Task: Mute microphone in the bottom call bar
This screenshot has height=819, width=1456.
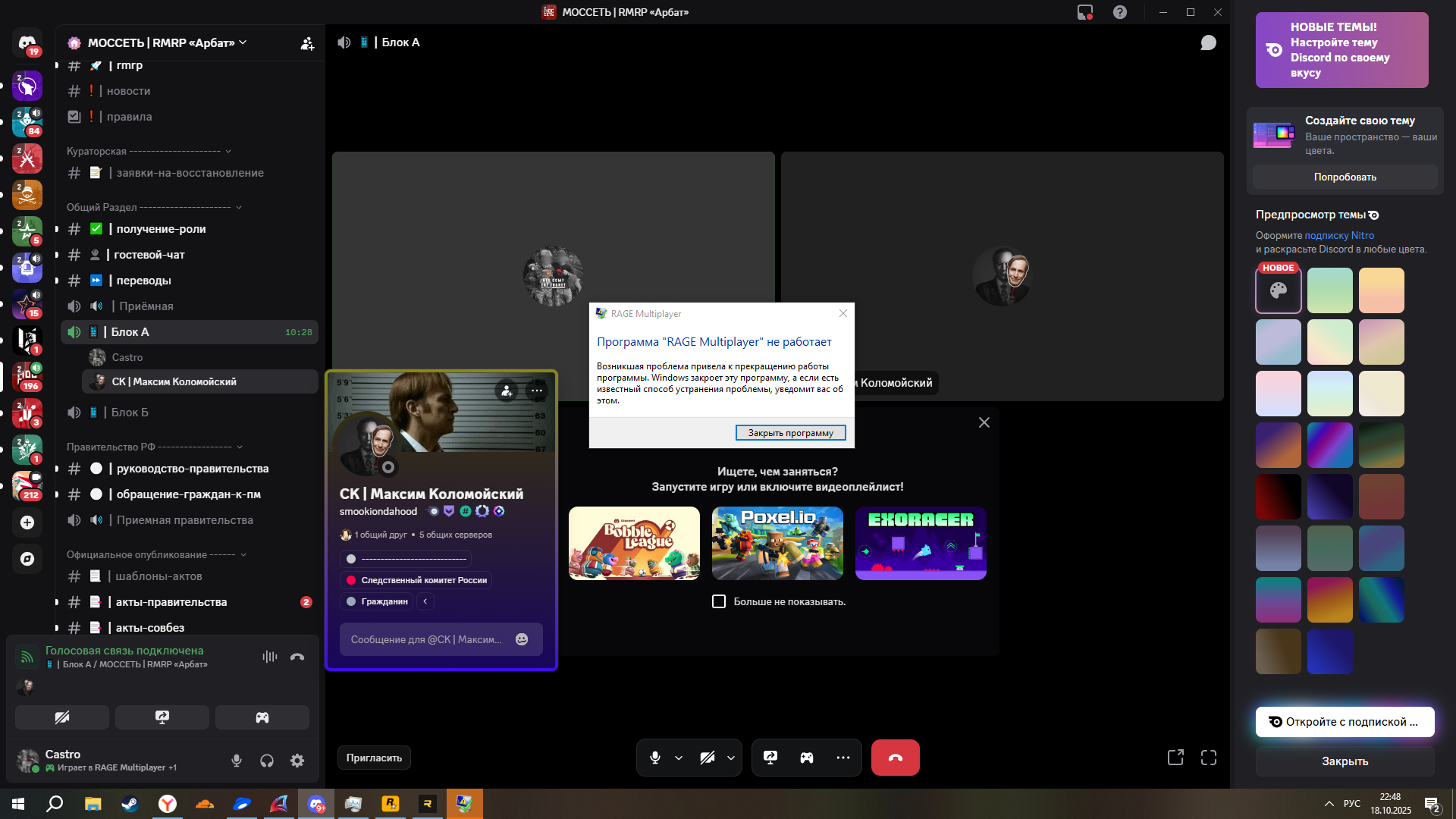Action: [x=655, y=758]
